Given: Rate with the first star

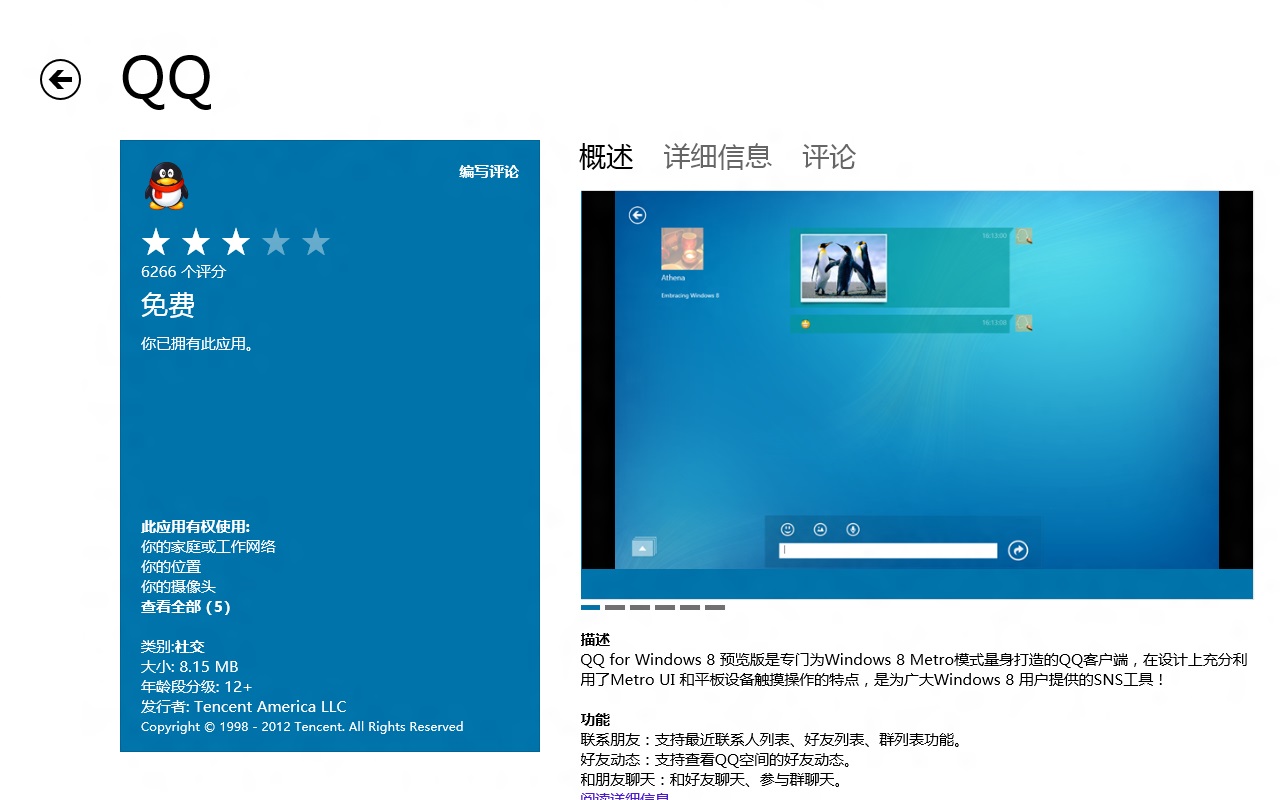Looking at the screenshot, I should [x=156, y=242].
